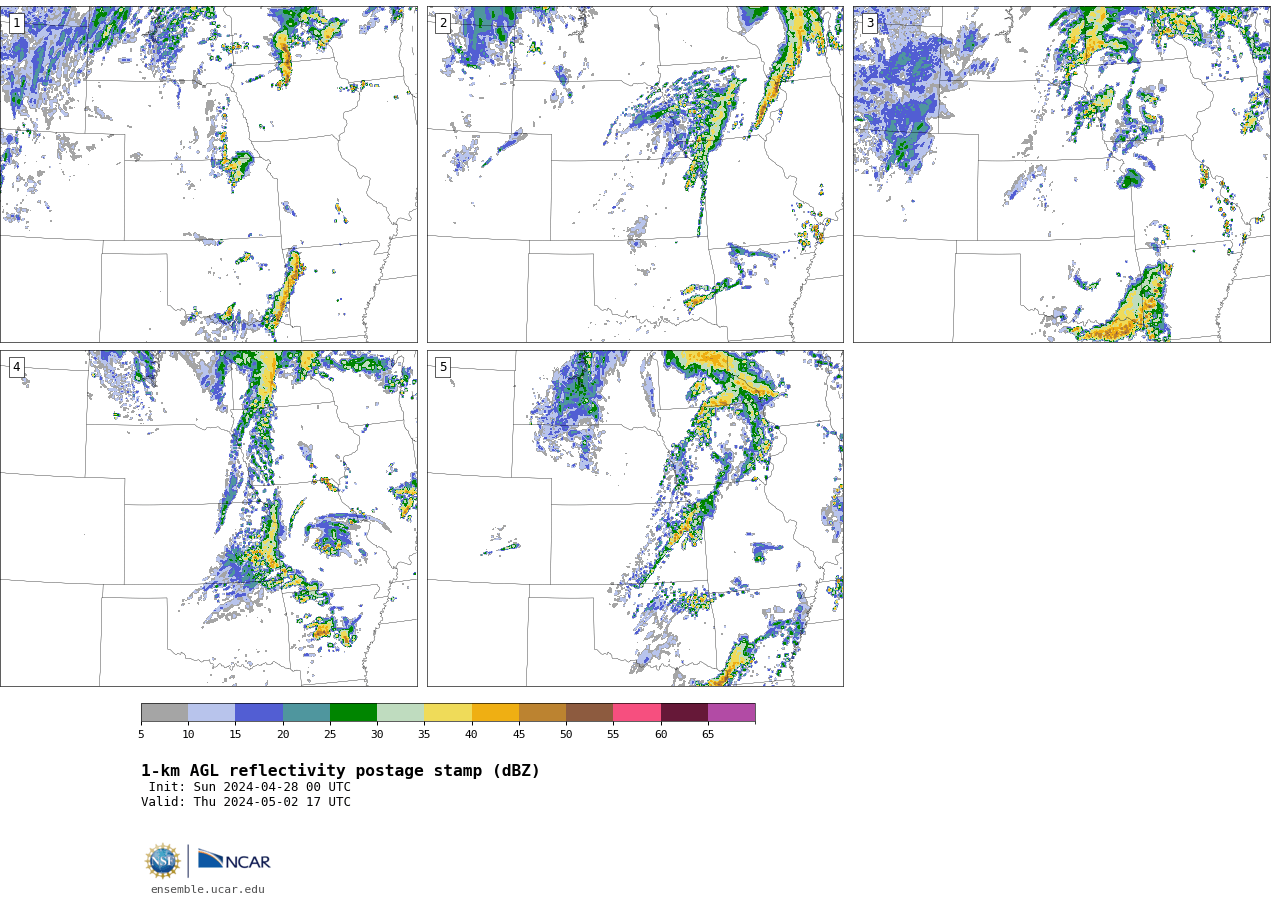Click the colorbar tick label '50'
This screenshot has height=901, width=1280.
pos(566,735)
